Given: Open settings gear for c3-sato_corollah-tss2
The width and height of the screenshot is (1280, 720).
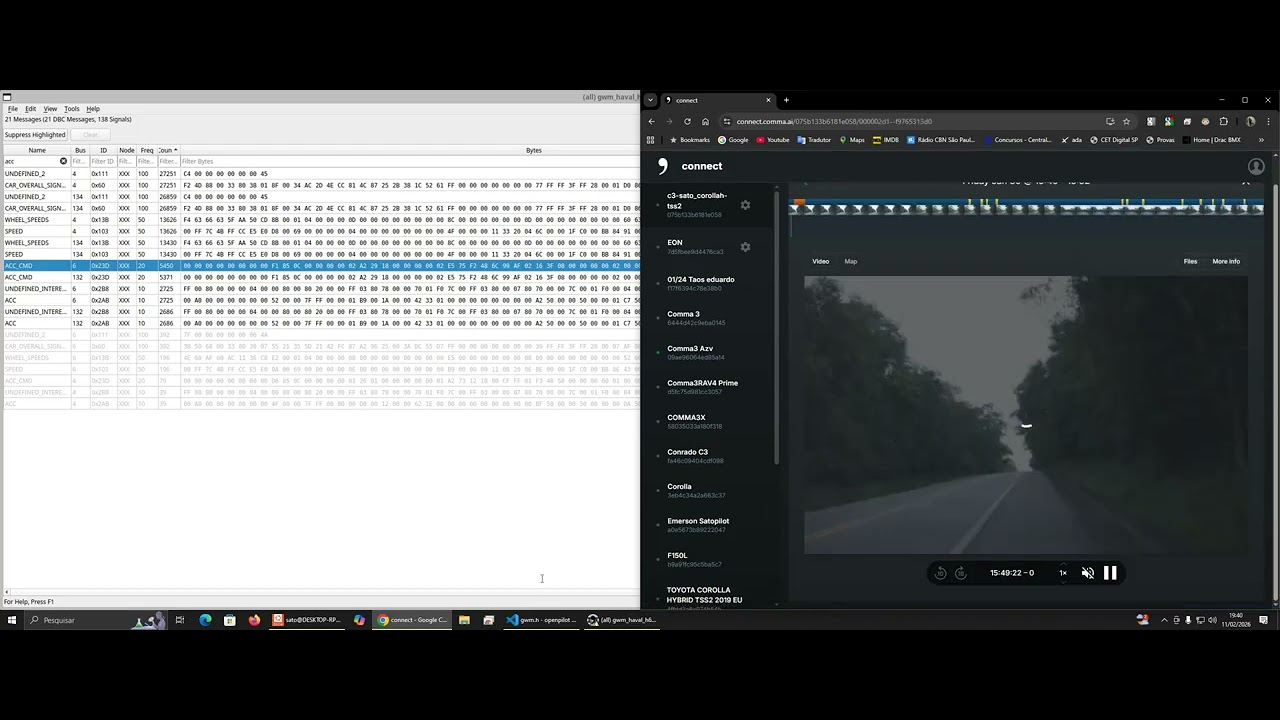Looking at the screenshot, I should 745,205.
